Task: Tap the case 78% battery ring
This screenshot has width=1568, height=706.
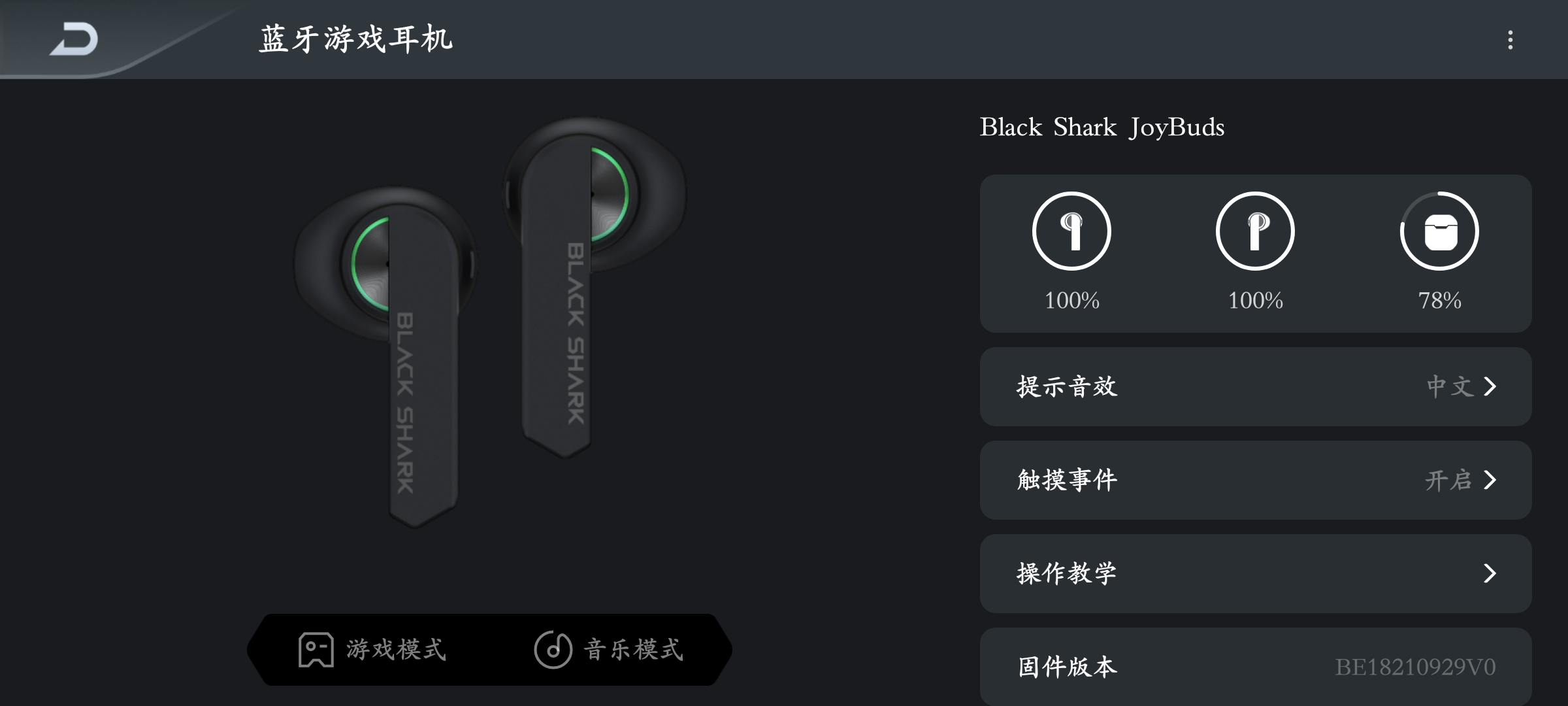Action: (x=1439, y=231)
